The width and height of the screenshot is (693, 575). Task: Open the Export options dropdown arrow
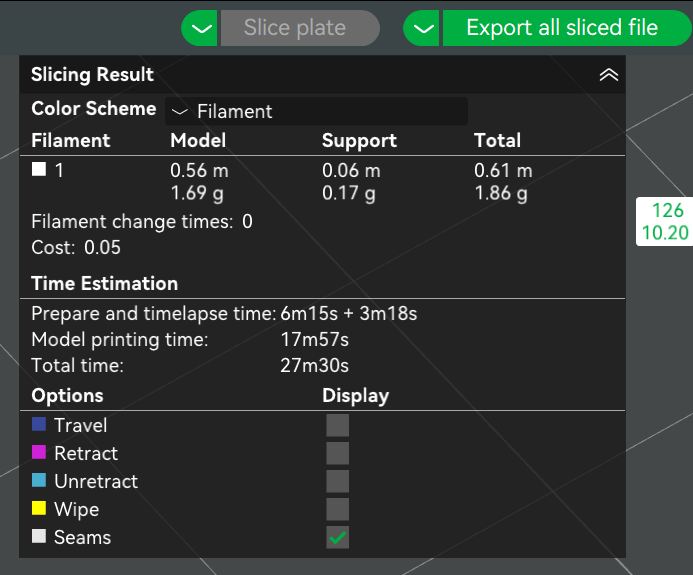(x=424, y=28)
